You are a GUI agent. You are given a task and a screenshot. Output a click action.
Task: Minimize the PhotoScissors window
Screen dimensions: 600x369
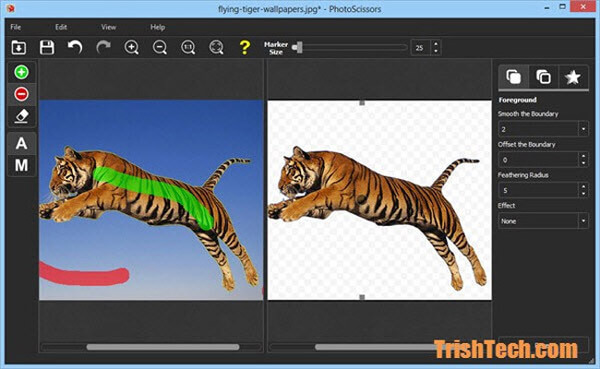pyautogui.click(x=548, y=7)
